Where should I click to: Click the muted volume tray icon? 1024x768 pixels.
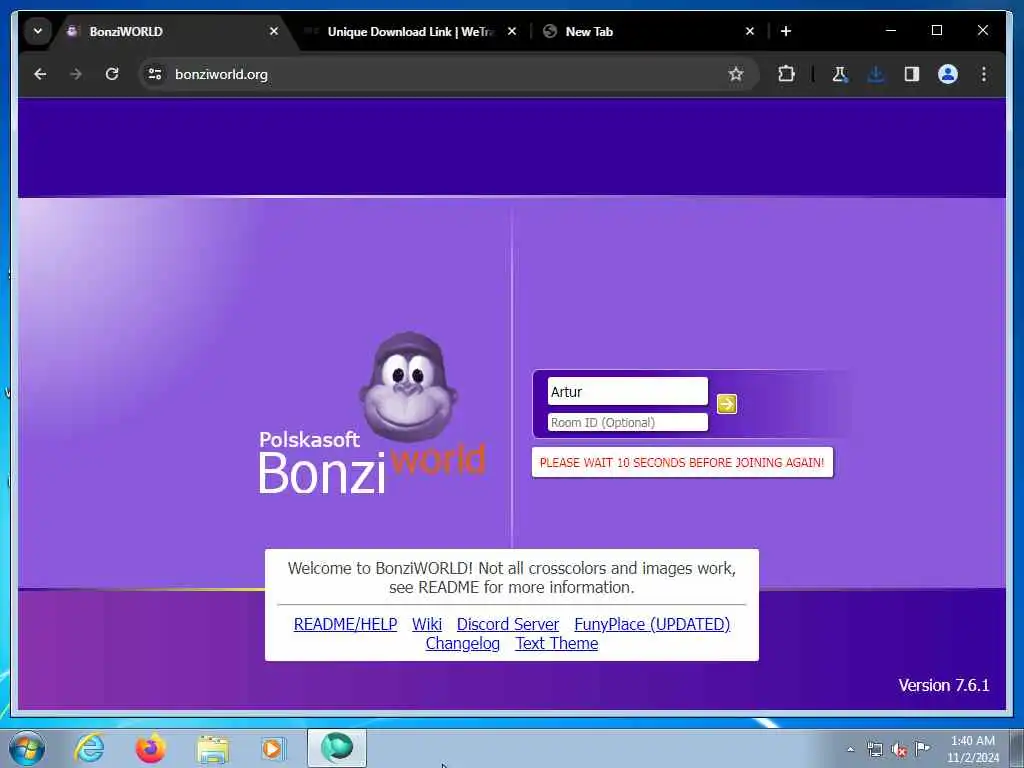899,749
